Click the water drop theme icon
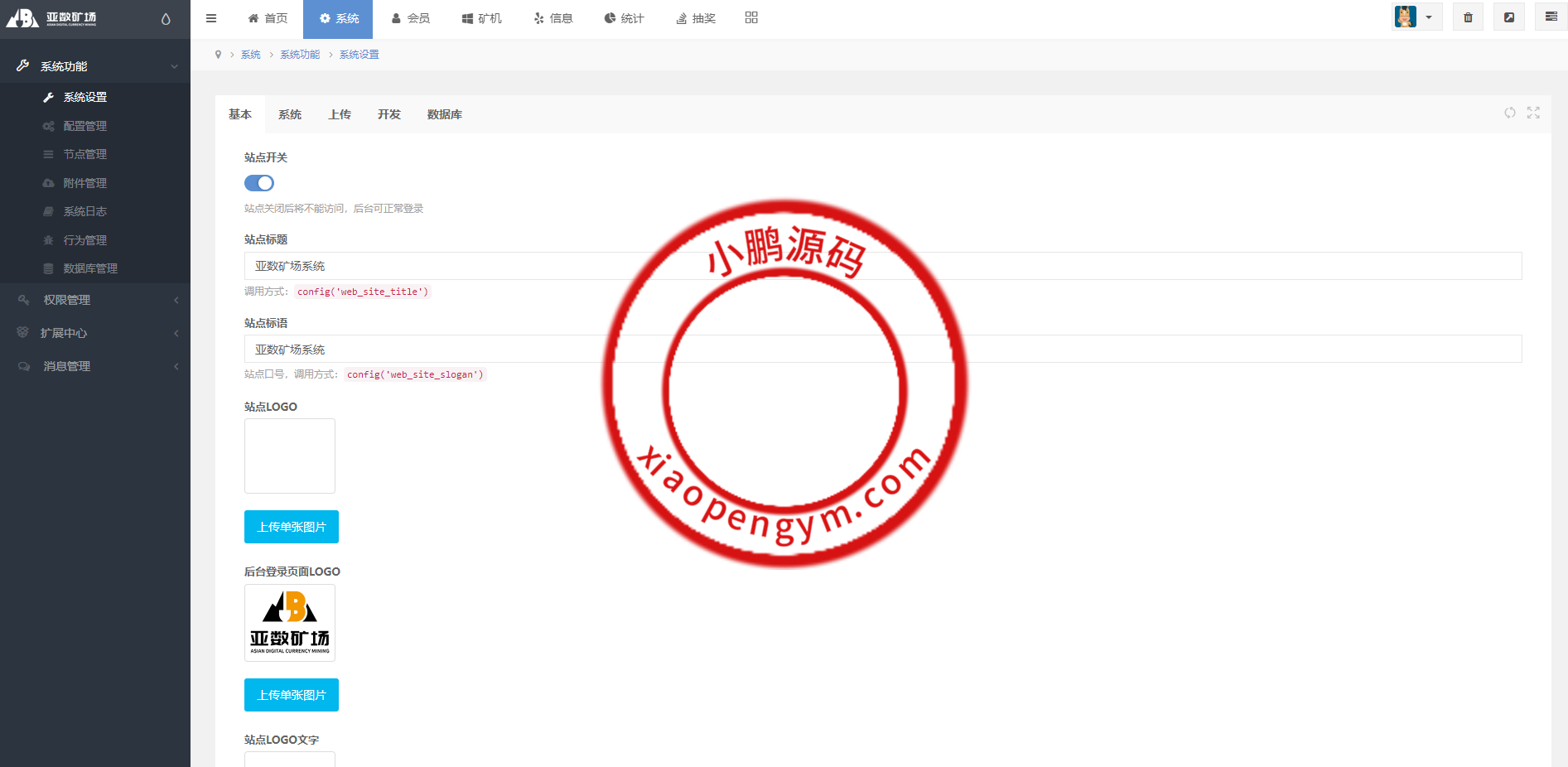This screenshot has height=767, width=1568. 166,19
